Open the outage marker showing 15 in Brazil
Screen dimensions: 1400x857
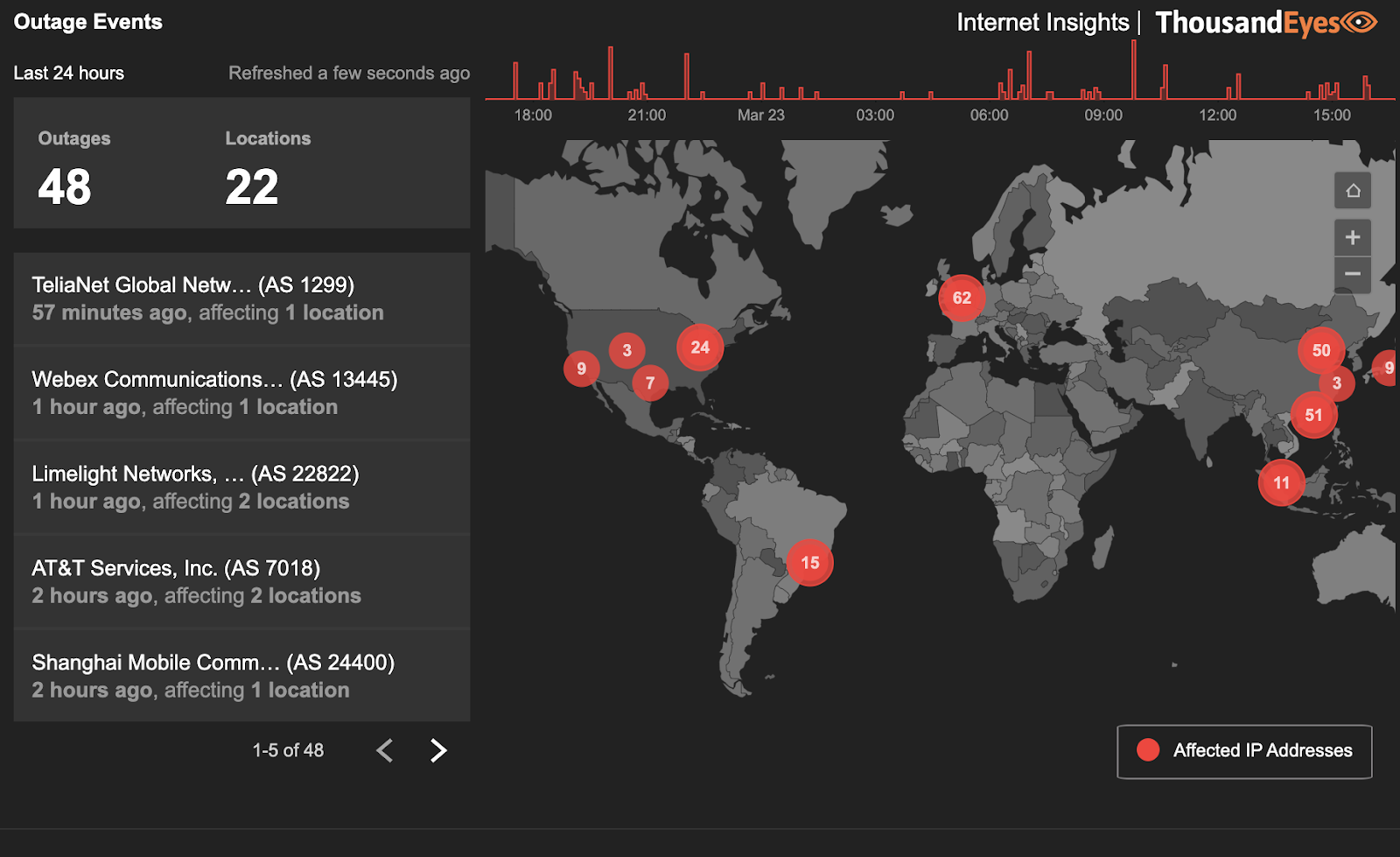pos(808,563)
